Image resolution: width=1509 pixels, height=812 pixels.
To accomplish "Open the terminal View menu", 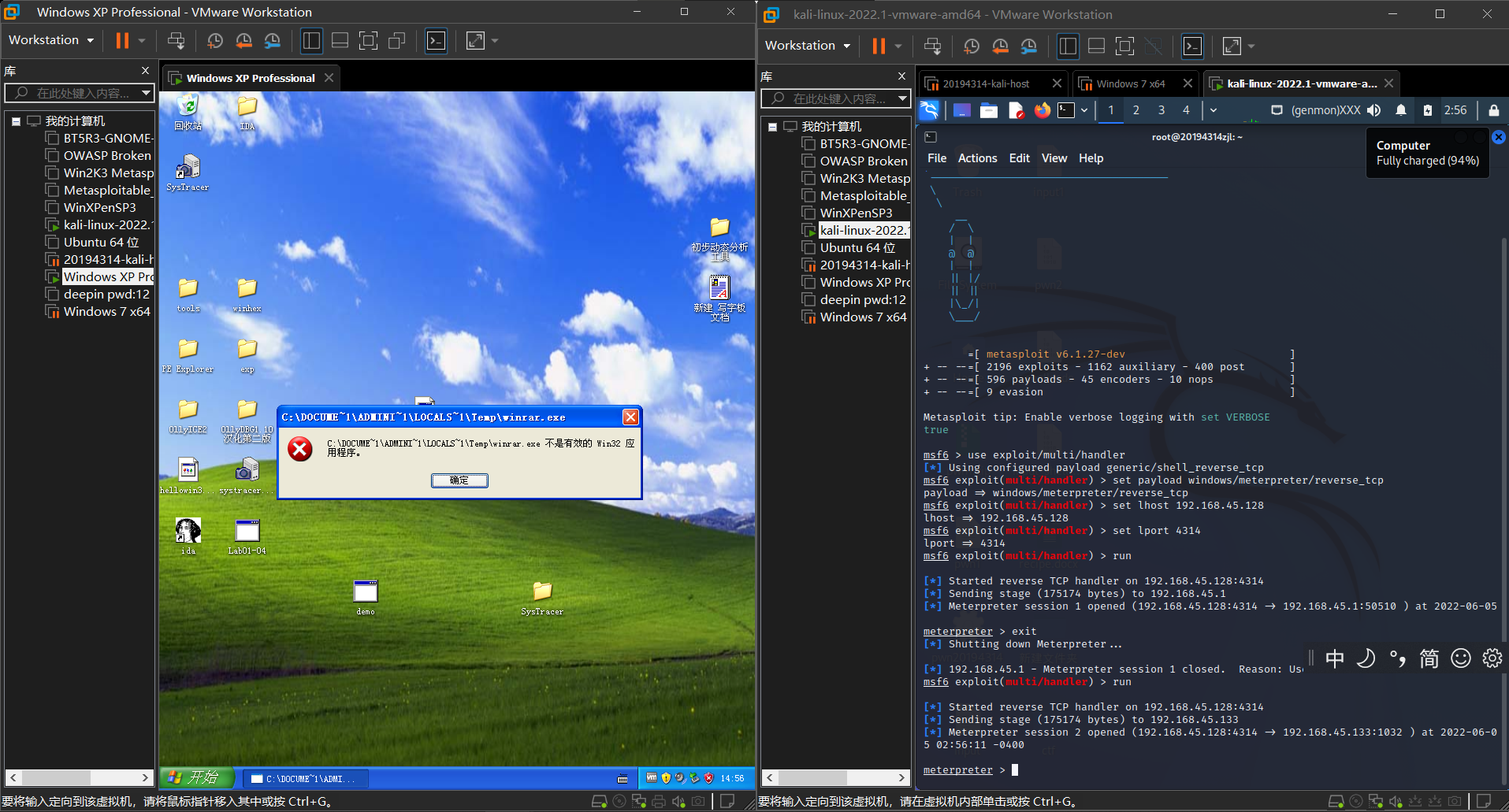I will pyautogui.click(x=1054, y=158).
